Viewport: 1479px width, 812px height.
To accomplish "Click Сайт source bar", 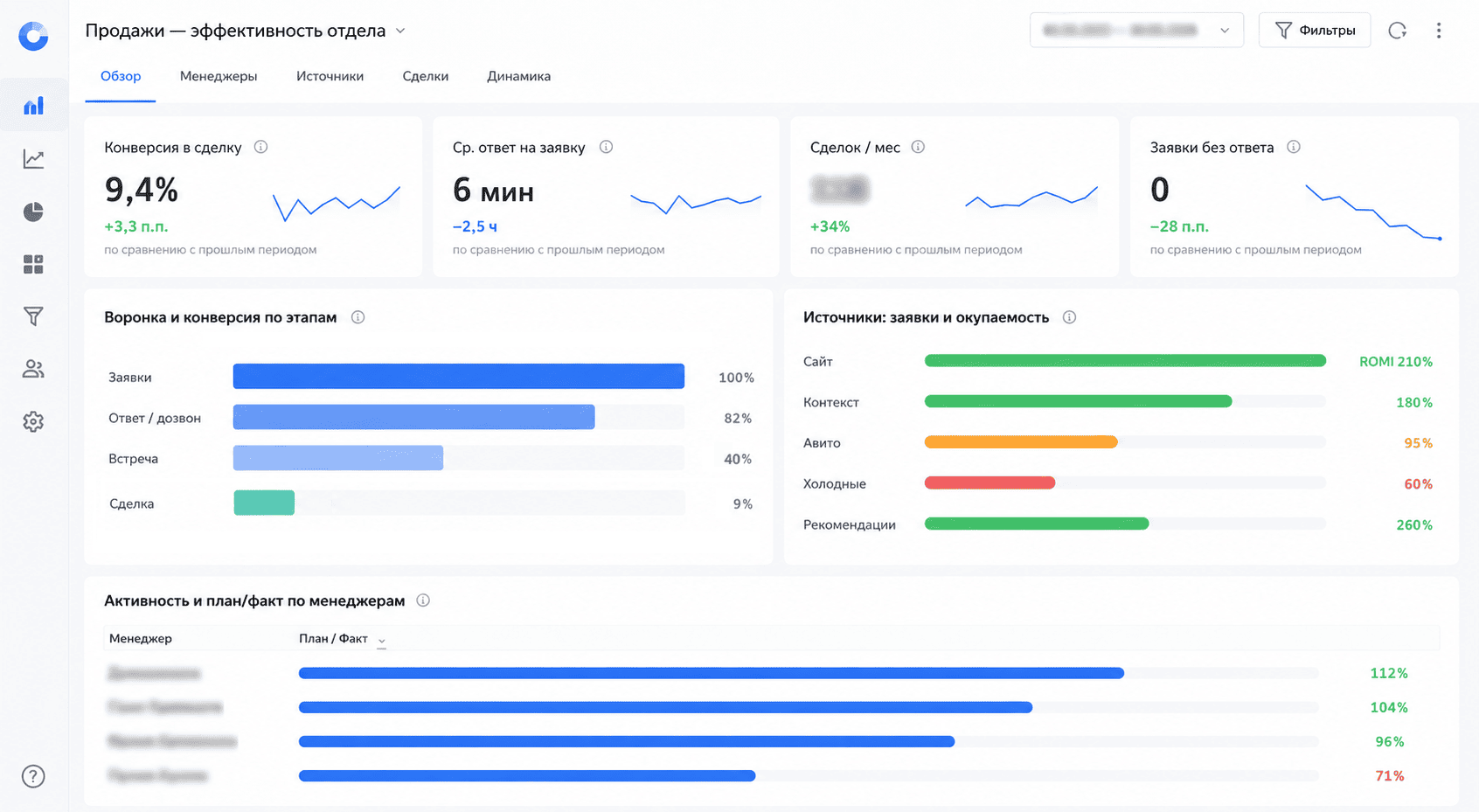I will tap(1125, 361).
